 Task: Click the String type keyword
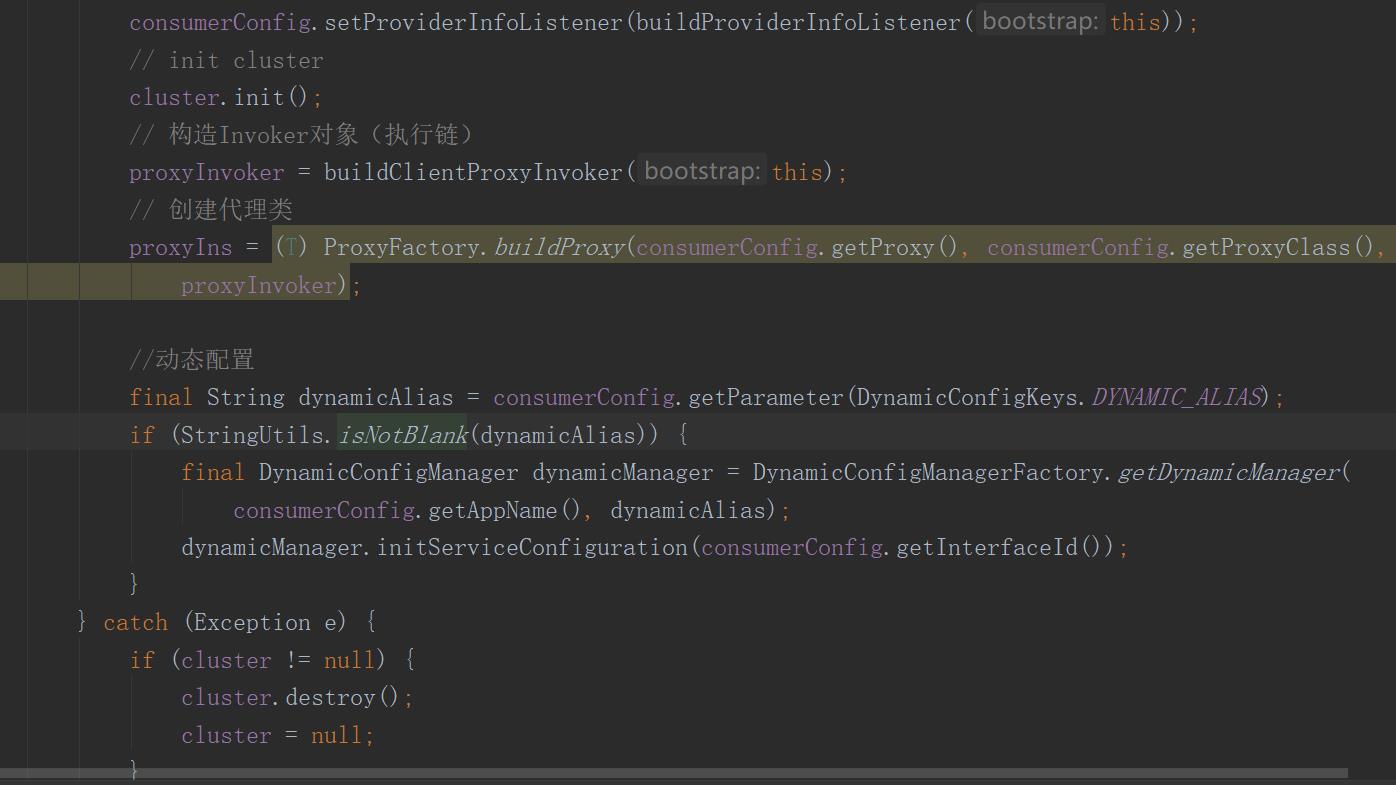[x=245, y=397]
